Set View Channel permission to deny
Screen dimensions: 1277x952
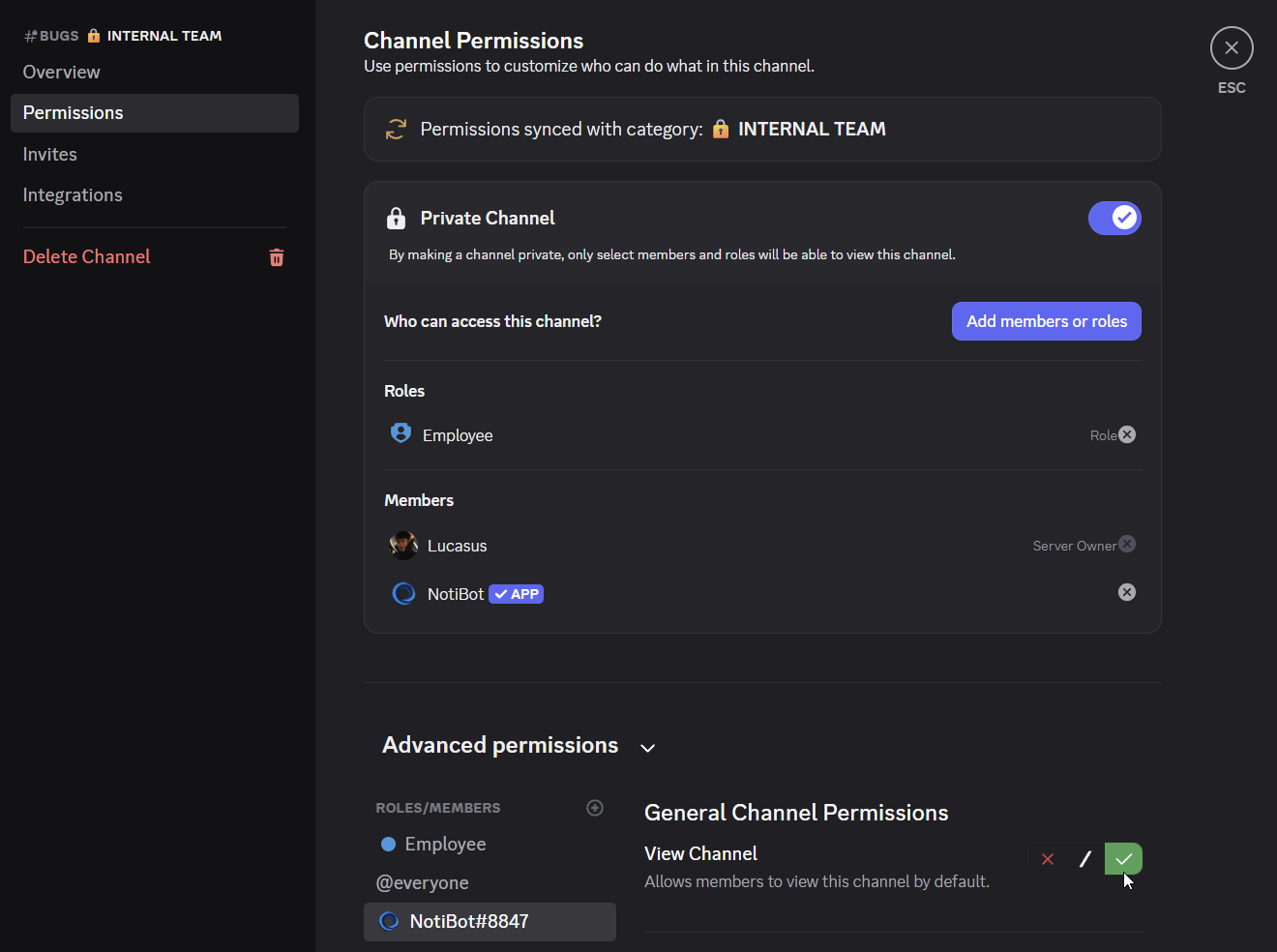(1048, 858)
